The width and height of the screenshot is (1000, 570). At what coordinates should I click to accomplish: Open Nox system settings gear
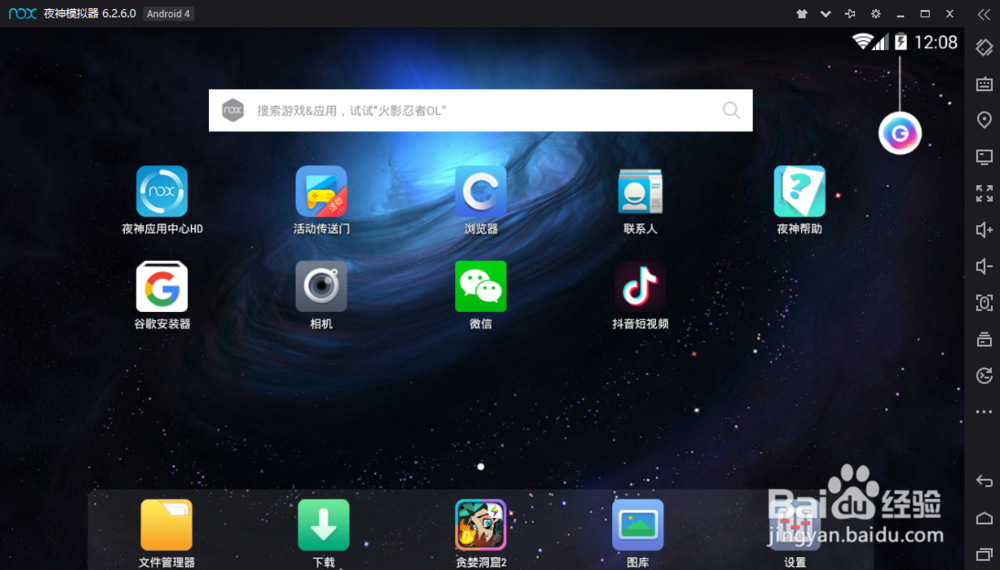click(876, 13)
